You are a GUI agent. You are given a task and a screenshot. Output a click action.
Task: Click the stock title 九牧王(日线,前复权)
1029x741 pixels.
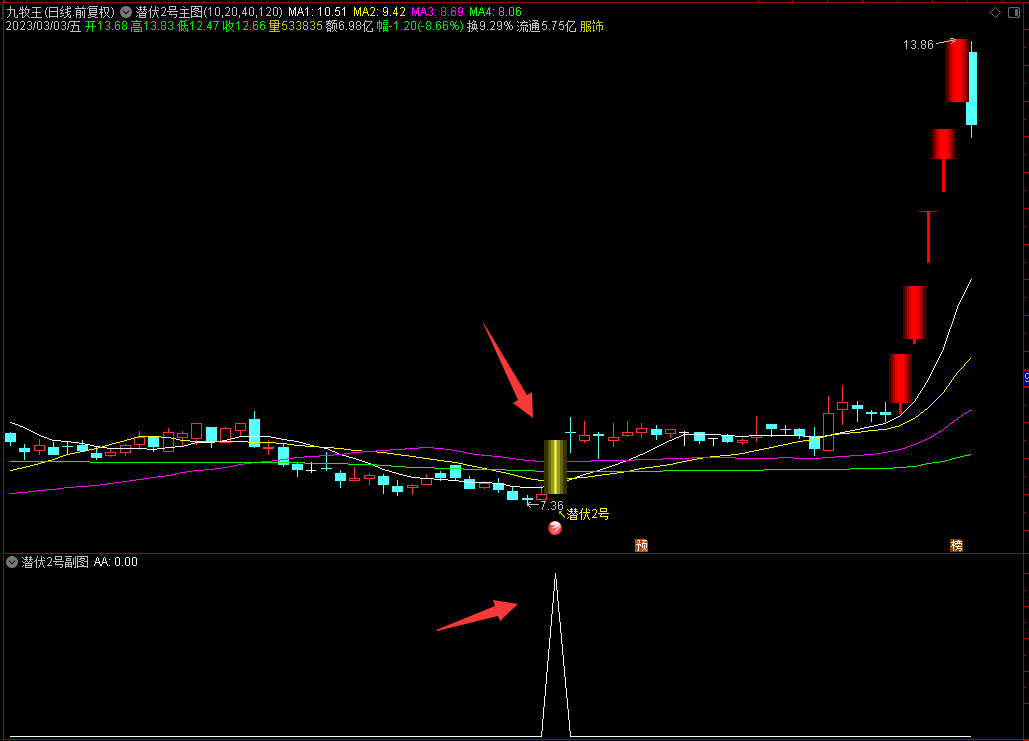point(60,12)
